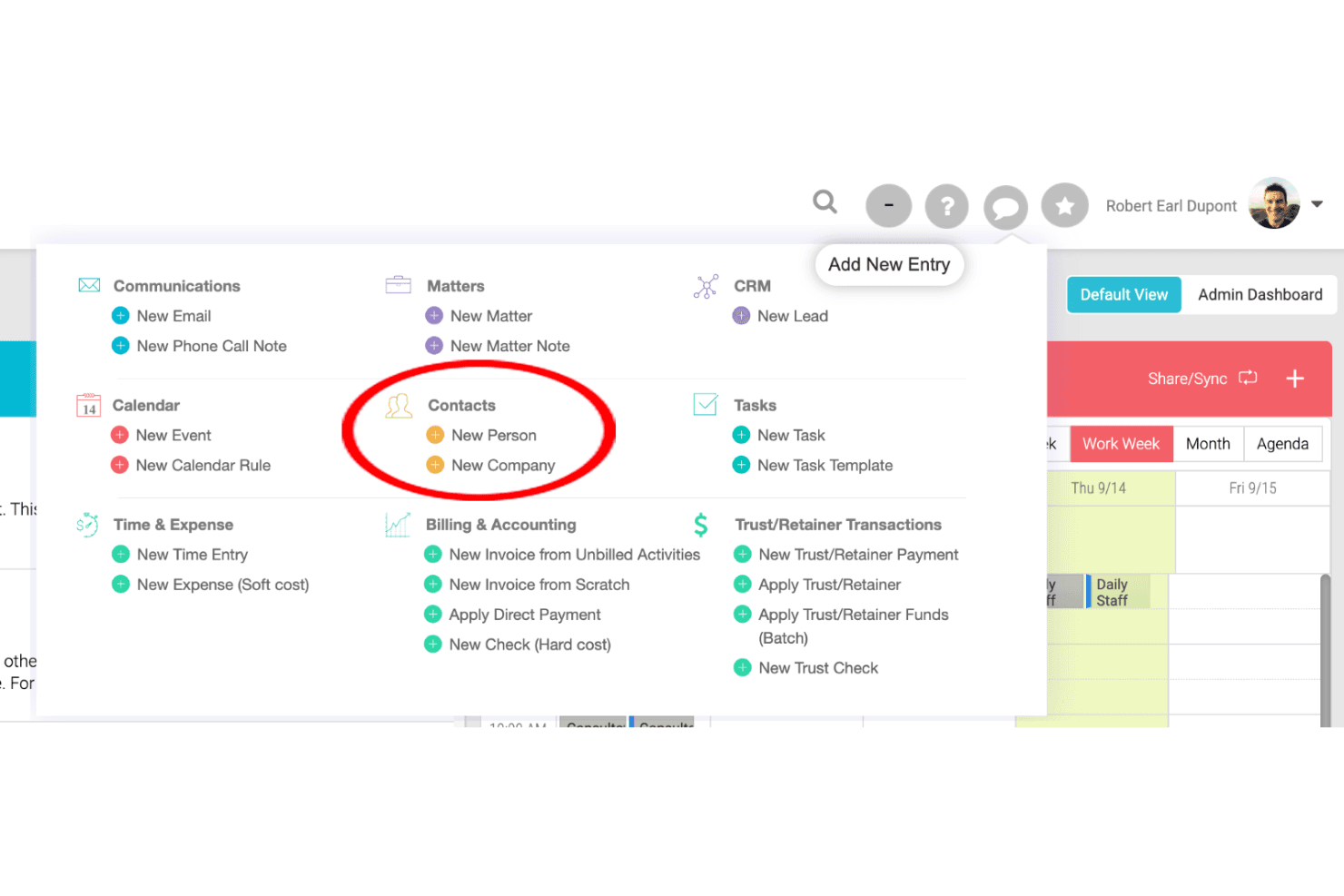Image resolution: width=1344 pixels, height=896 pixels.
Task: Click the white plus icon in red header
Action: point(1295,379)
